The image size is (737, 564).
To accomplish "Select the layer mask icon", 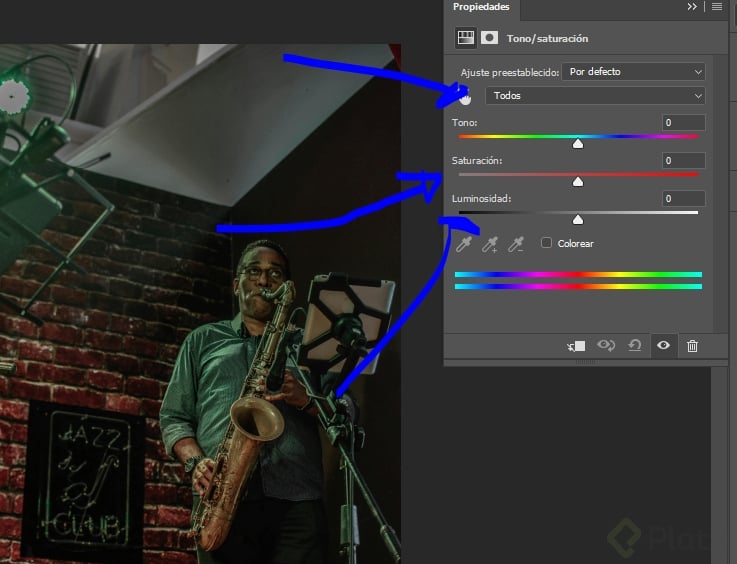I will [x=489, y=38].
